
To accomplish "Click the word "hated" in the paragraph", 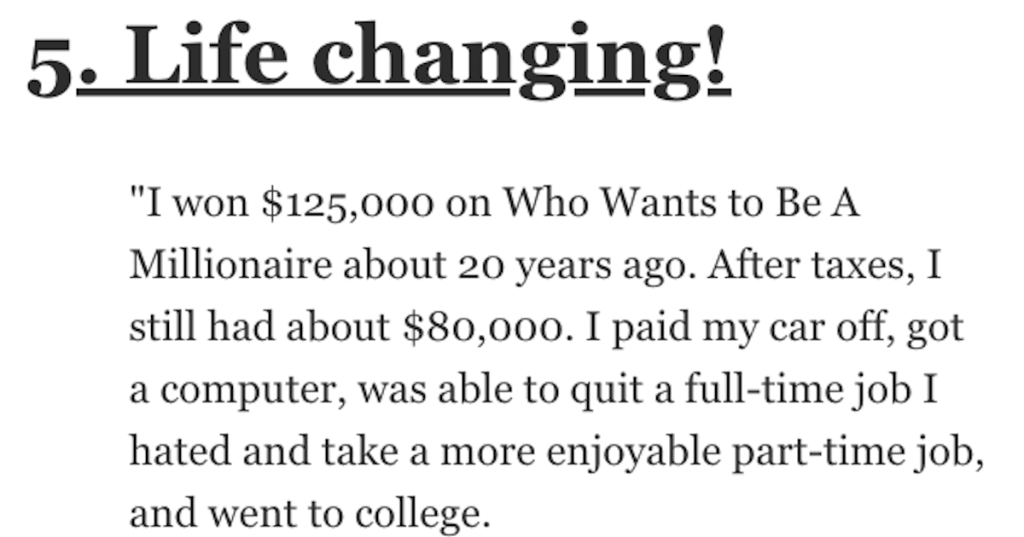I will click(x=180, y=451).
